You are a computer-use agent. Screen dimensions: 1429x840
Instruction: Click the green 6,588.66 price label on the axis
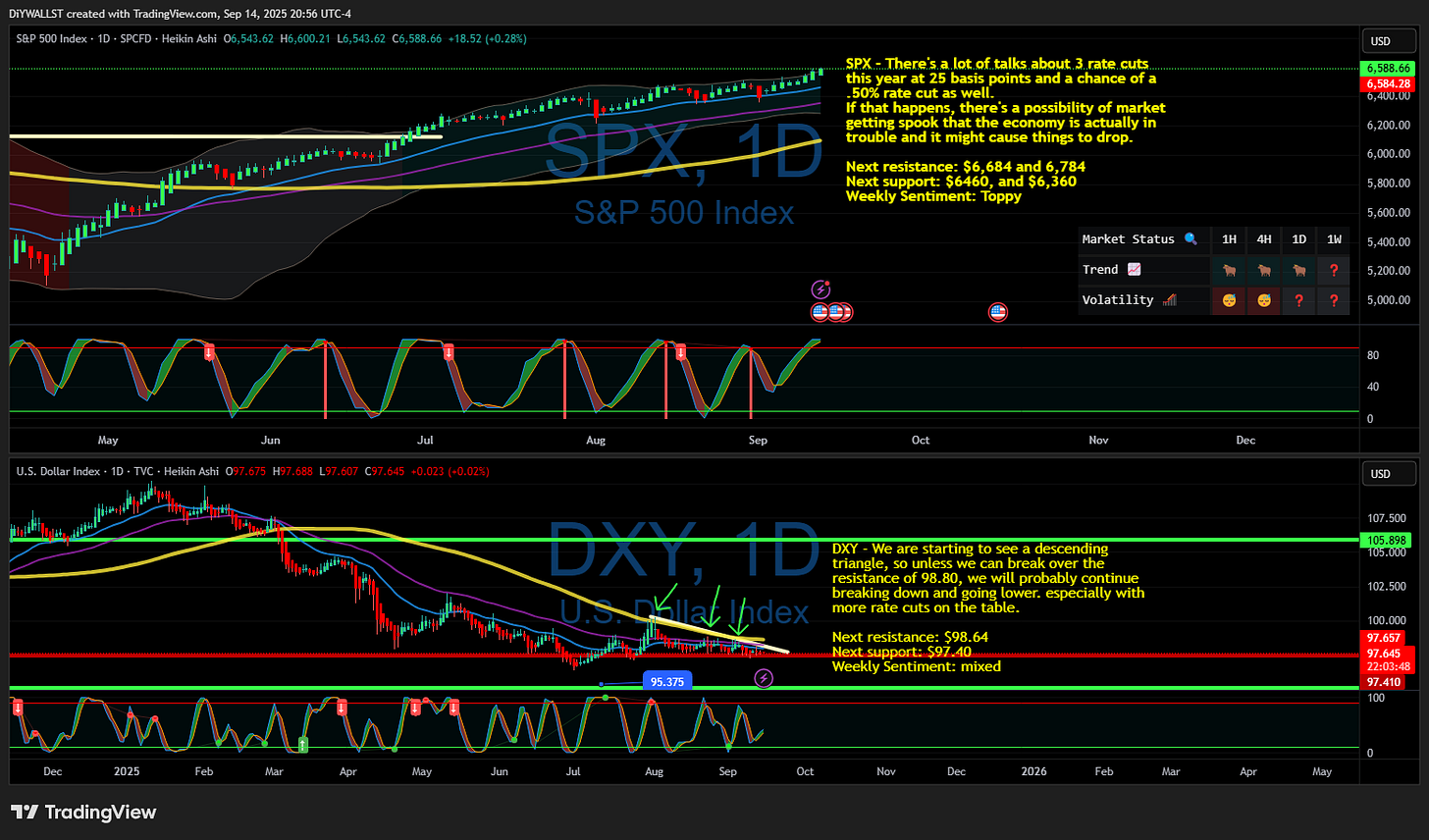(x=1390, y=68)
